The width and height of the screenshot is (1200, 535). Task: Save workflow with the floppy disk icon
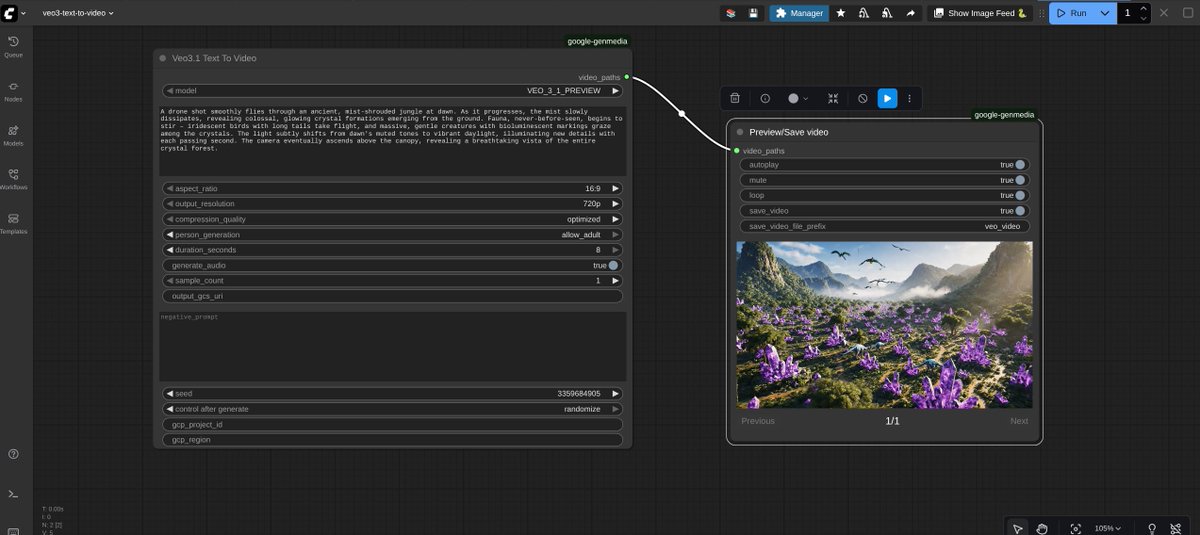click(753, 13)
